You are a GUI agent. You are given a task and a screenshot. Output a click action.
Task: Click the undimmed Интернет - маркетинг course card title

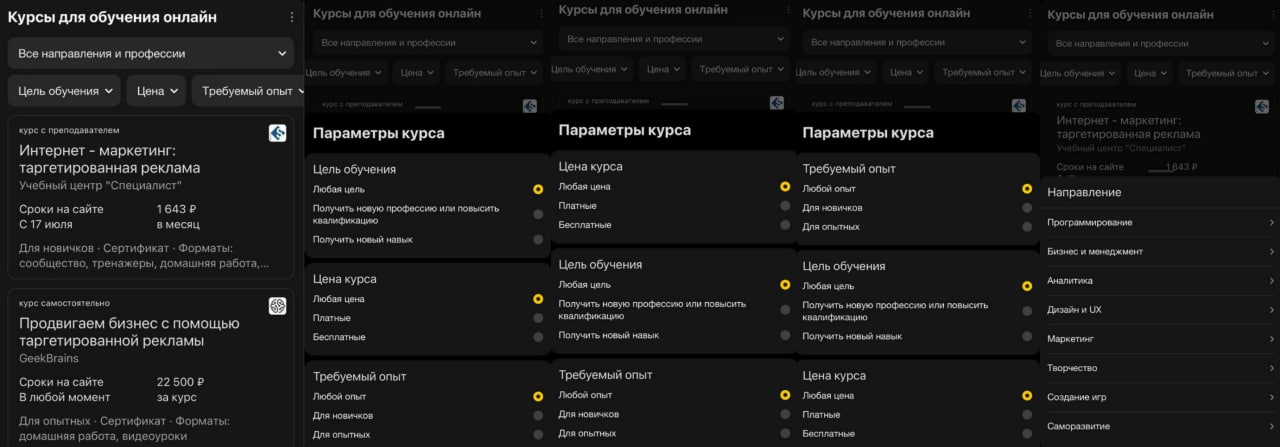tap(110, 159)
